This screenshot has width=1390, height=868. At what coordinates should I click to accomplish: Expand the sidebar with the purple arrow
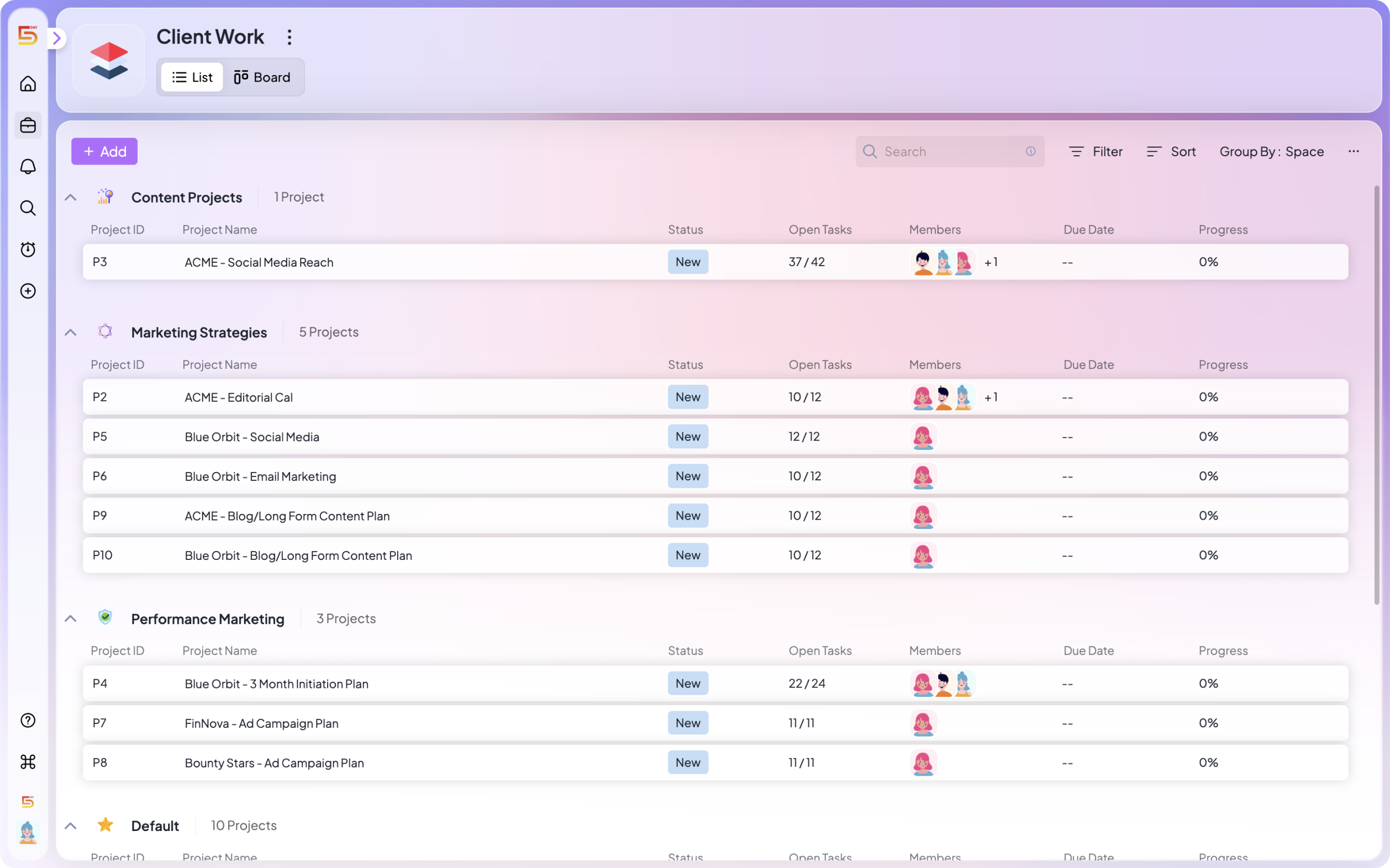pyautogui.click(x=57, y=39)
